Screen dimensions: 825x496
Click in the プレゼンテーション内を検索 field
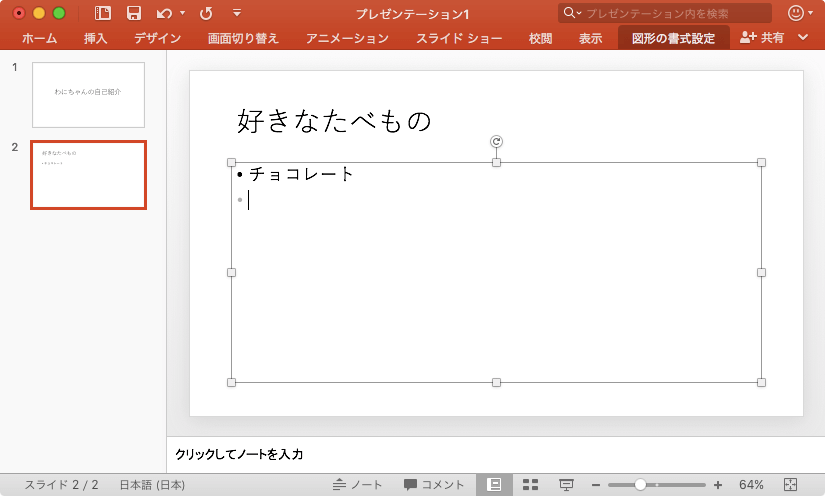coord(665,13)
